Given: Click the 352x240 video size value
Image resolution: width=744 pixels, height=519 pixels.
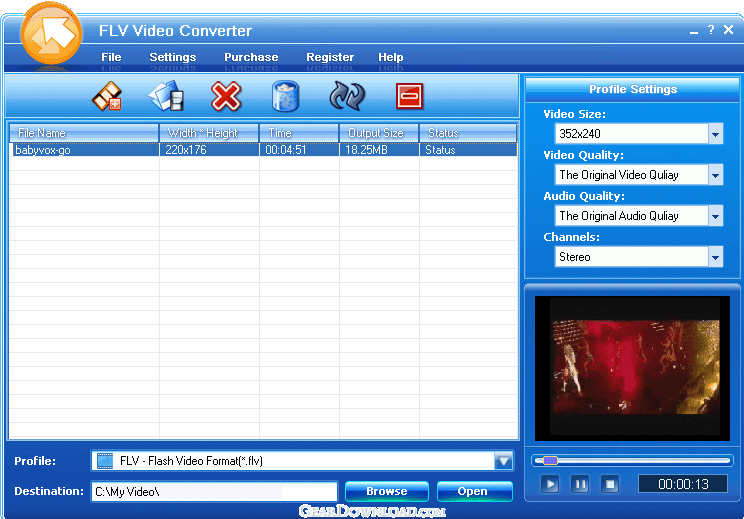Looking at the screenshot, I should [580, 134].
